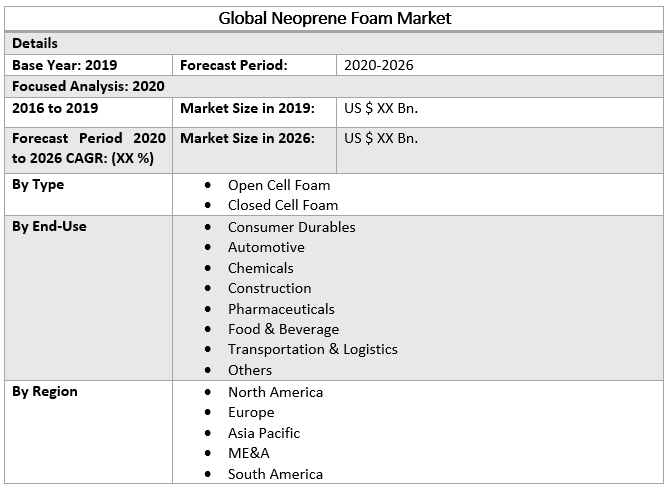The width and height of the screenshot is (670, 493).
Task: Select Transportation & Logistics entry
Action: pyautogui.click(x=312, y=349)
